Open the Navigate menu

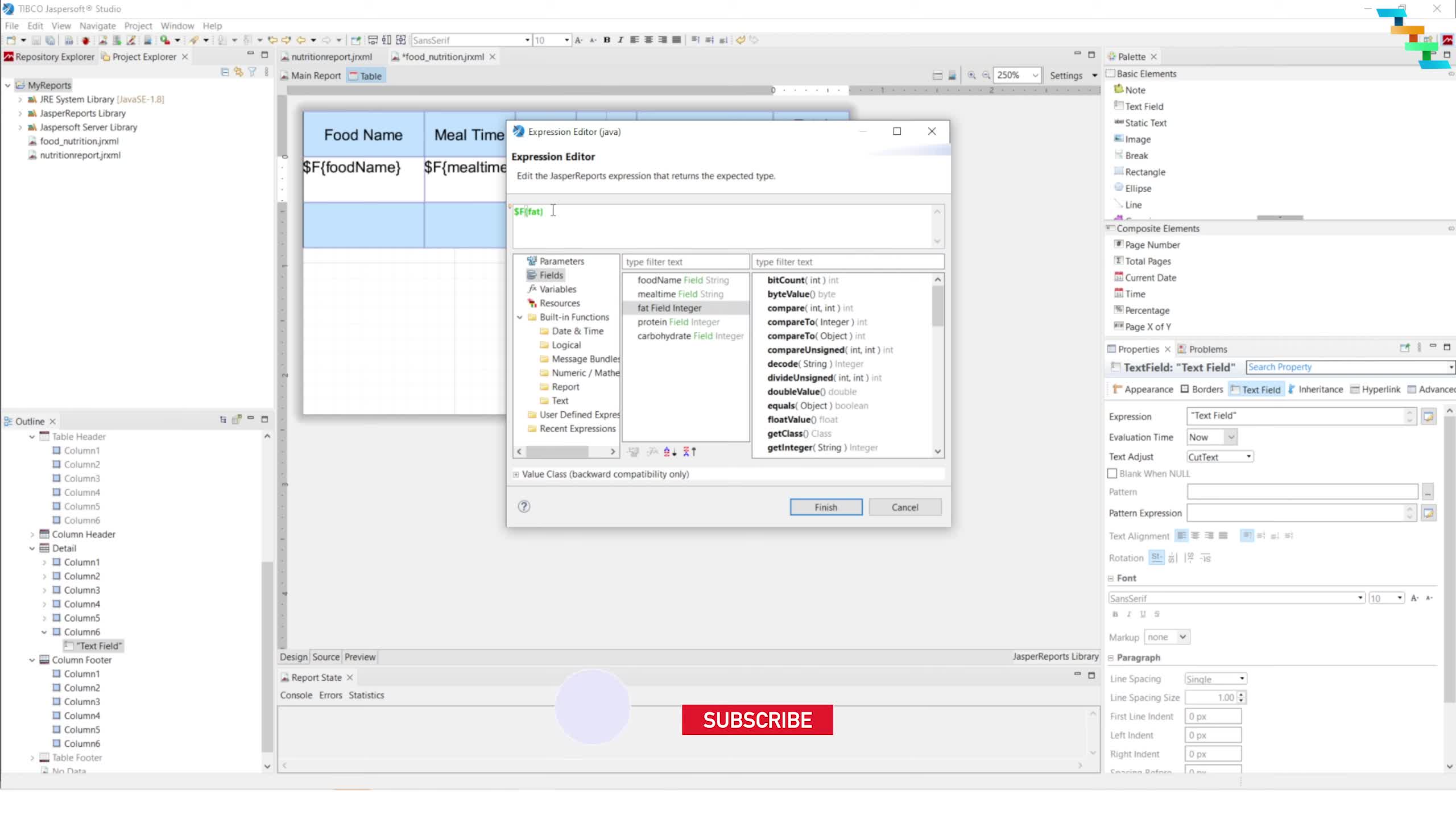click(x=97, y=26)
